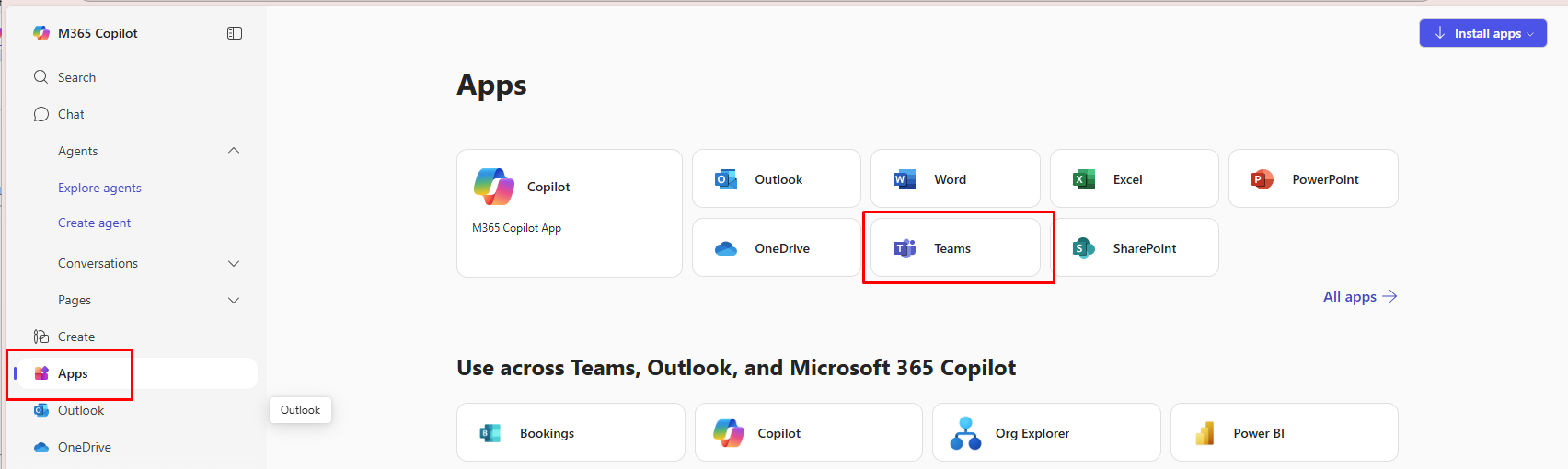This screenshot has width=1568, height=469.
Task: Expand the Conversations section
Action: [234, 264]
